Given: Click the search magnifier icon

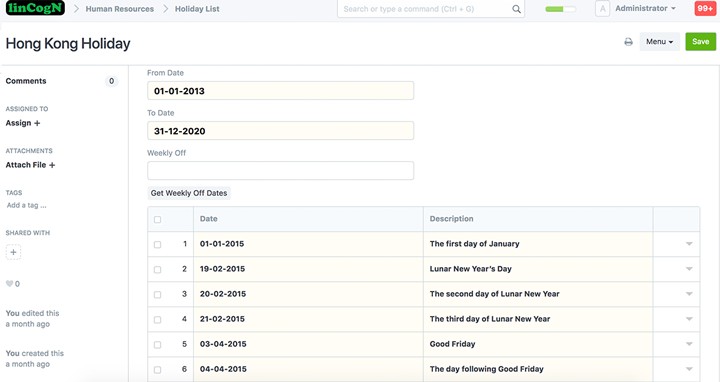Looking at the screenshot, I should coord(516,9).
